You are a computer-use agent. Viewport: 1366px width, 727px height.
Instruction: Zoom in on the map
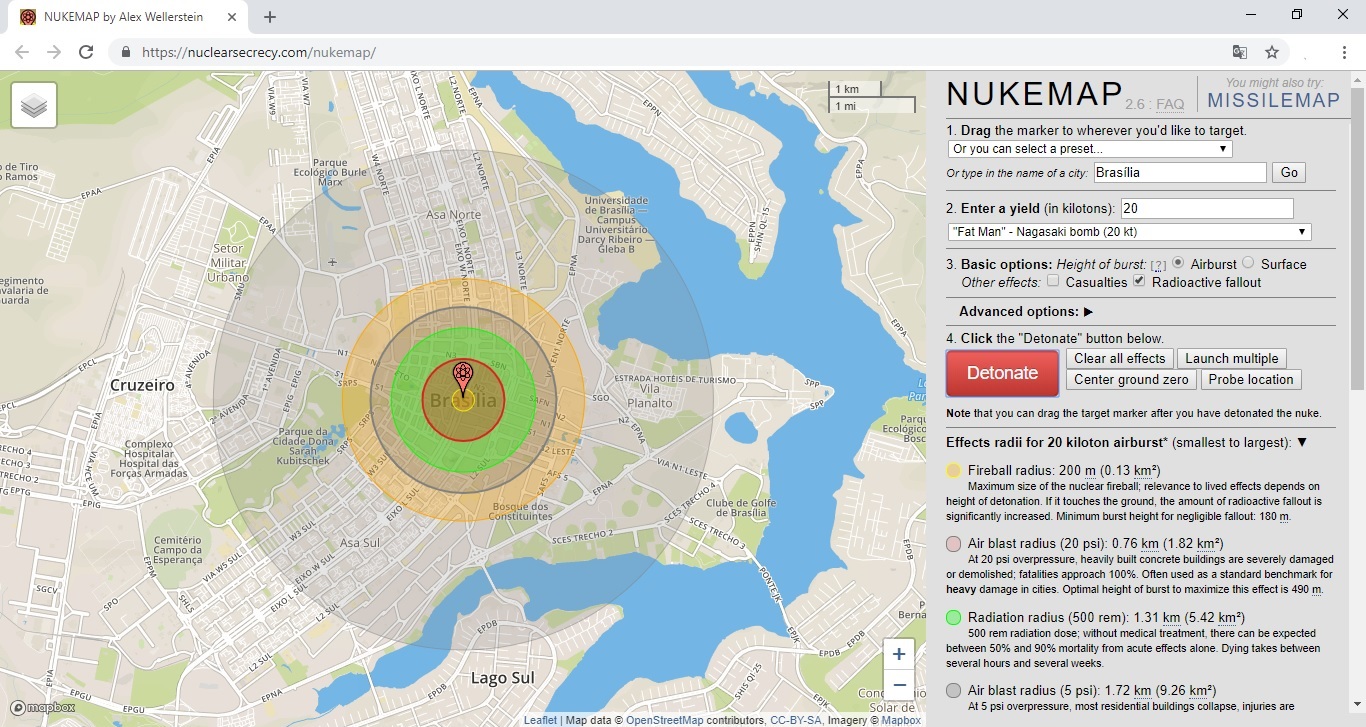click(x=899, y=654)
